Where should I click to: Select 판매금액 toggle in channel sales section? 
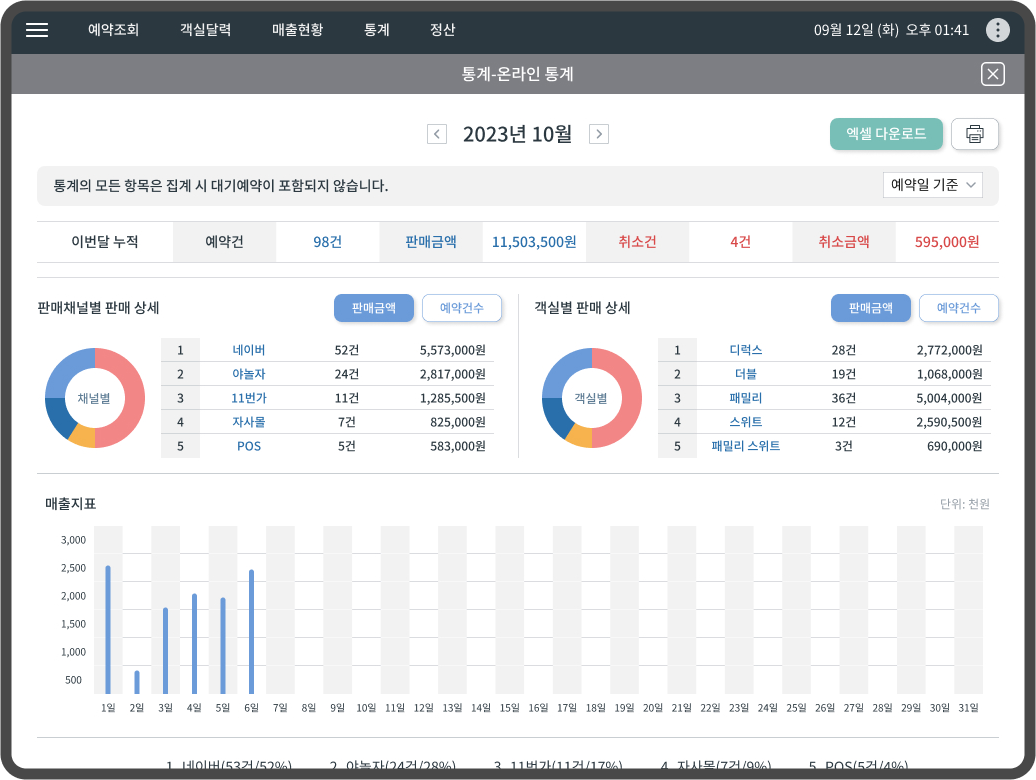pyautogui.click(x=374, y=308)
